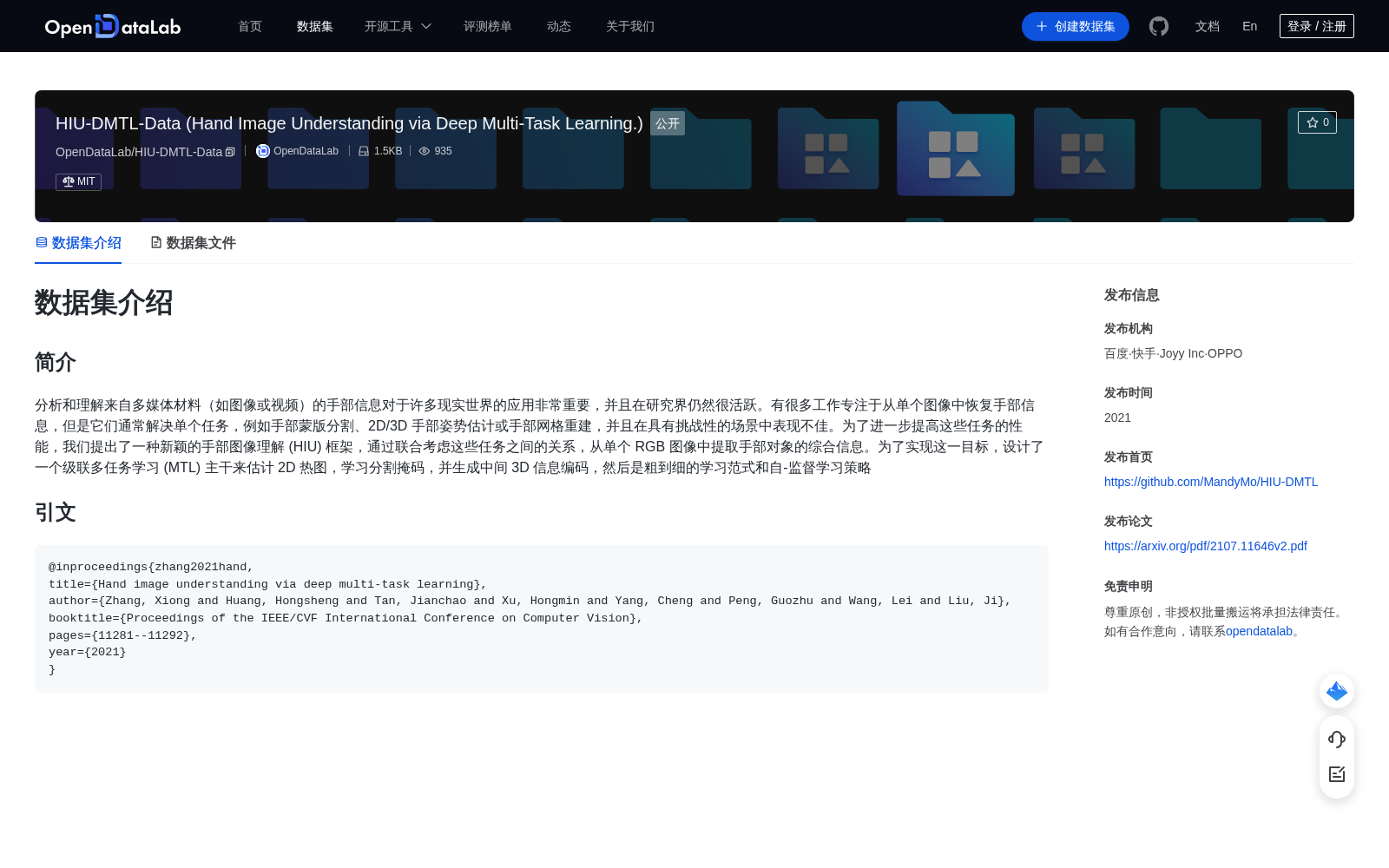Click the OpenDataLab avatar icon
1389x868 pixels.
pos(263,151)
